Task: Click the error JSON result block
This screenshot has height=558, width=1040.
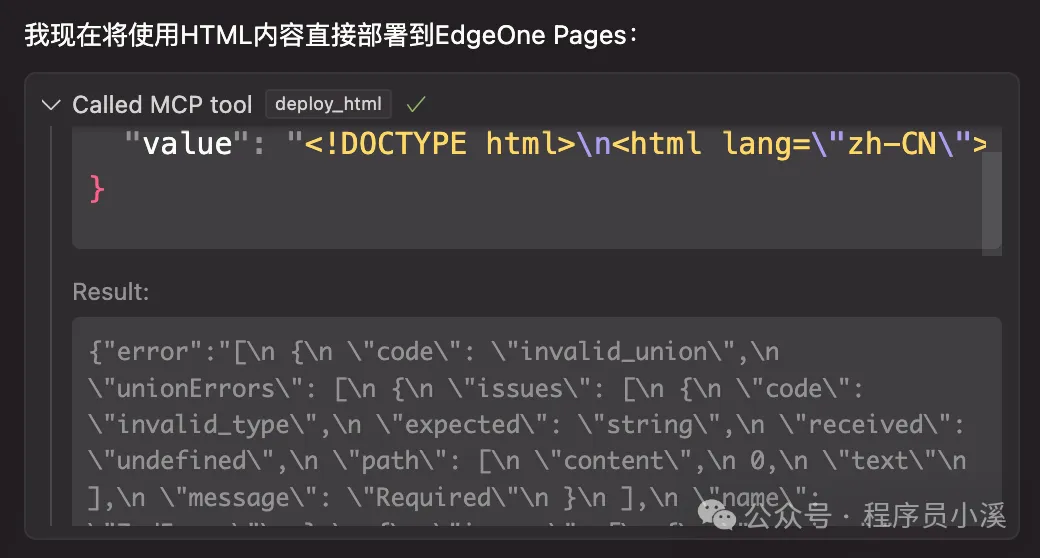Action: point(537,422)
